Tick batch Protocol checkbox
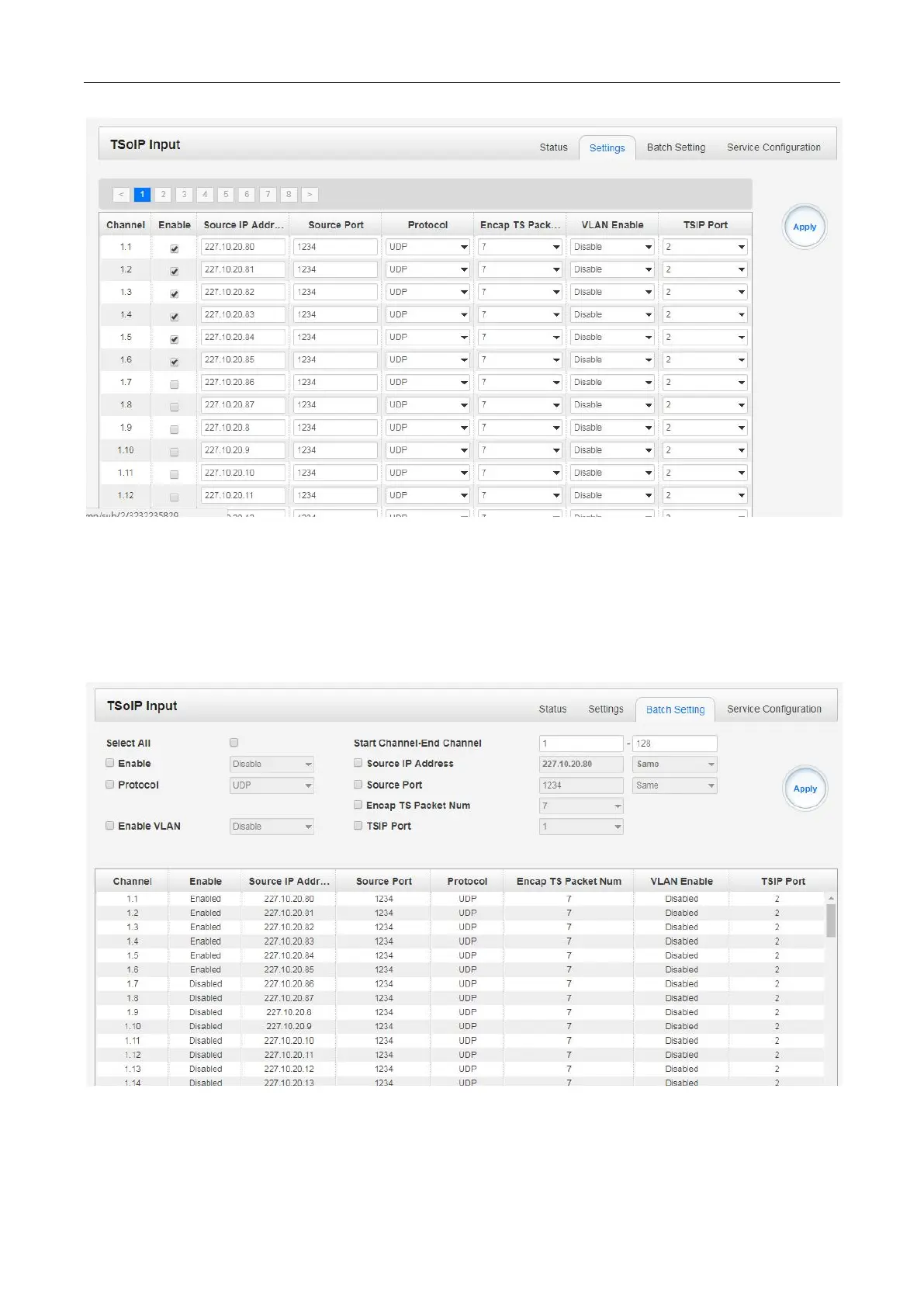The height and width of the screenshot is (1307, 924). tap(110, 785)
